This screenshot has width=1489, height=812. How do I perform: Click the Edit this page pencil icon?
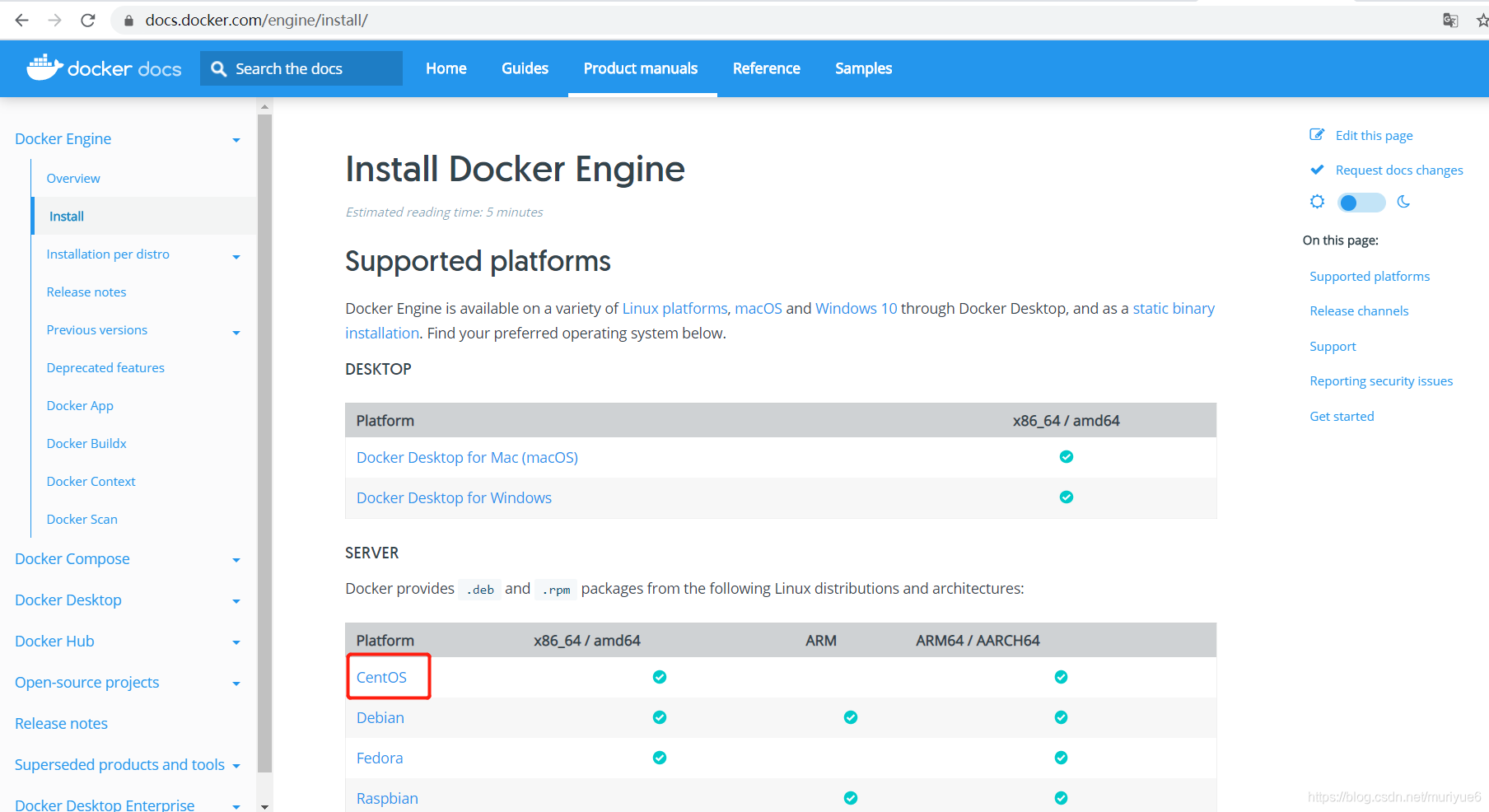pyautogui.click(x=1317, y=135)
